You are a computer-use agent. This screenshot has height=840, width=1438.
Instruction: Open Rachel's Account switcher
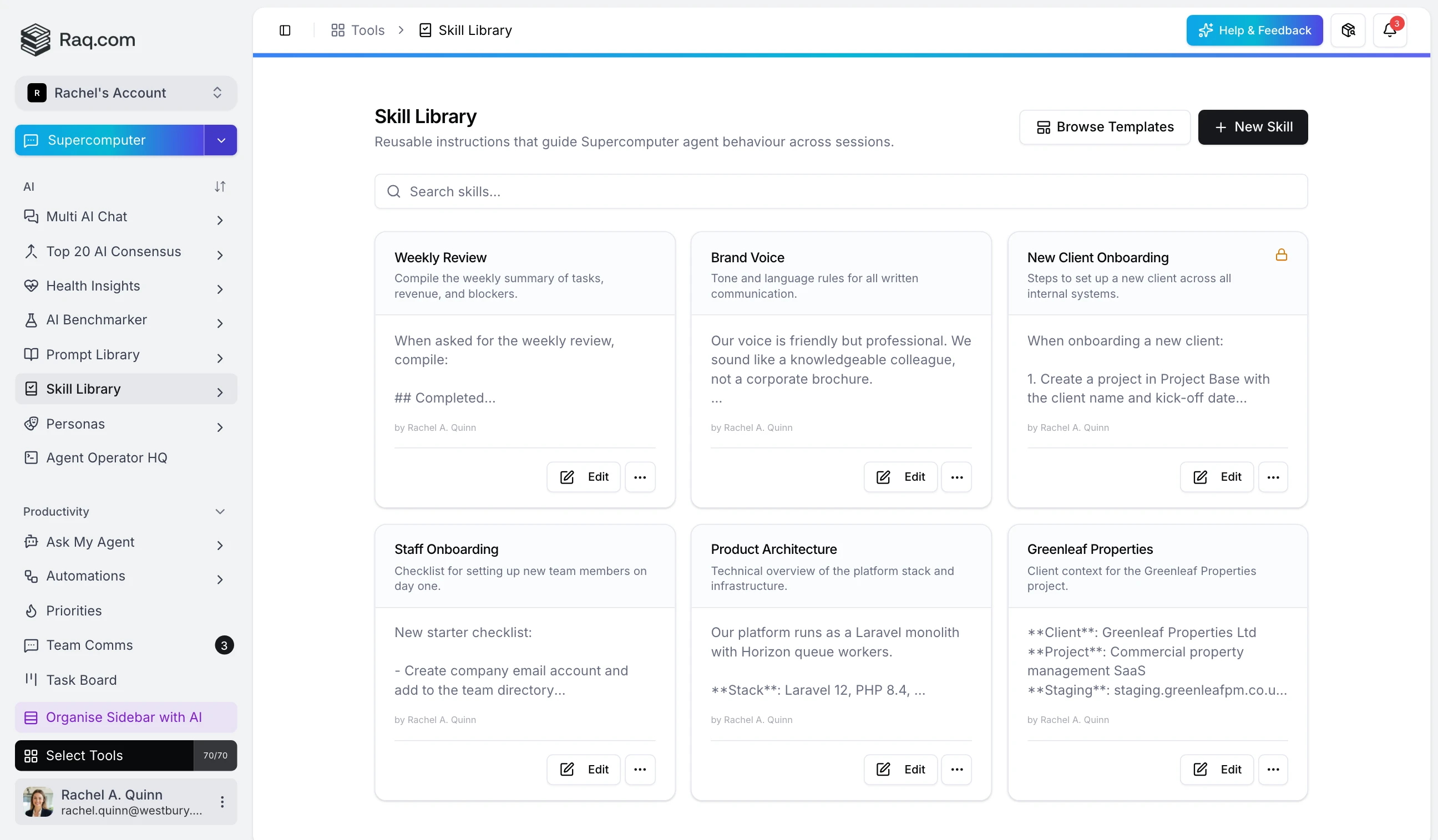(125, 93)
